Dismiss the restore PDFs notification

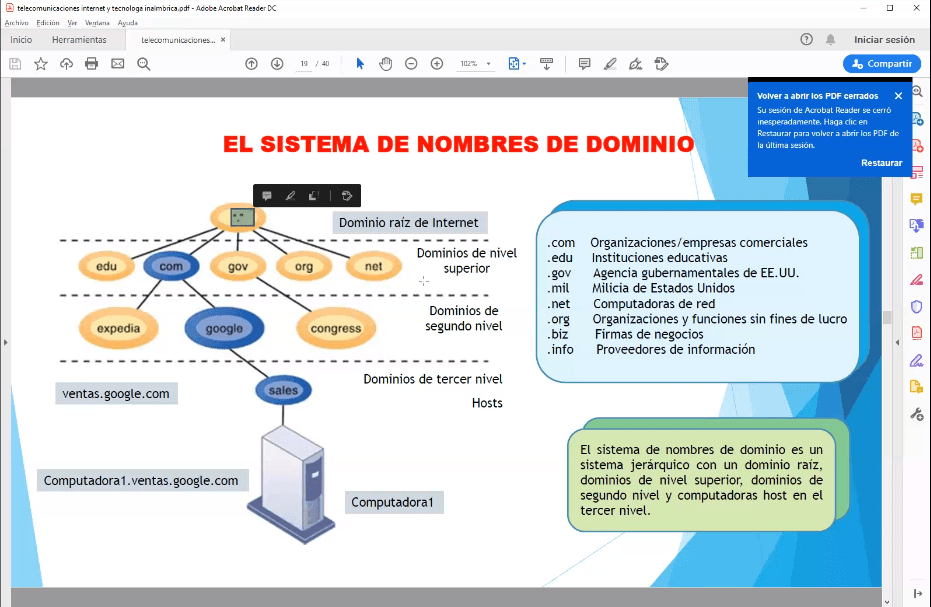(x=898, y=96)
